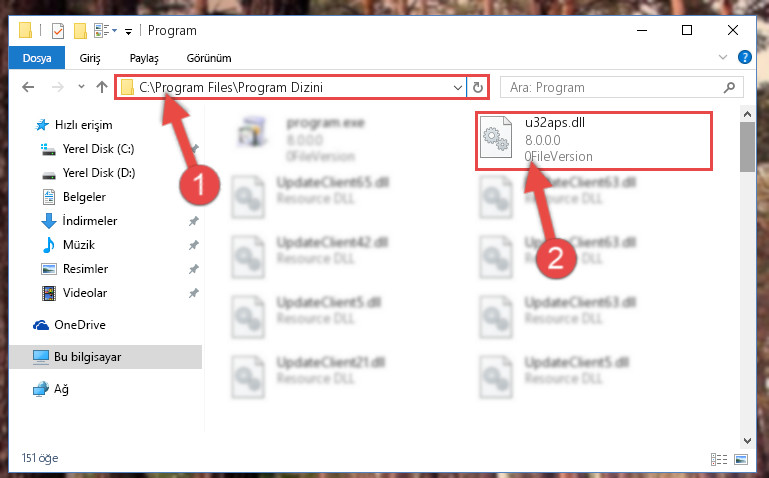This screenshot has height=478, width=769.
Task: Open Customize Quick Access Toolbar dropdown
Action: (x=128, y=31)
